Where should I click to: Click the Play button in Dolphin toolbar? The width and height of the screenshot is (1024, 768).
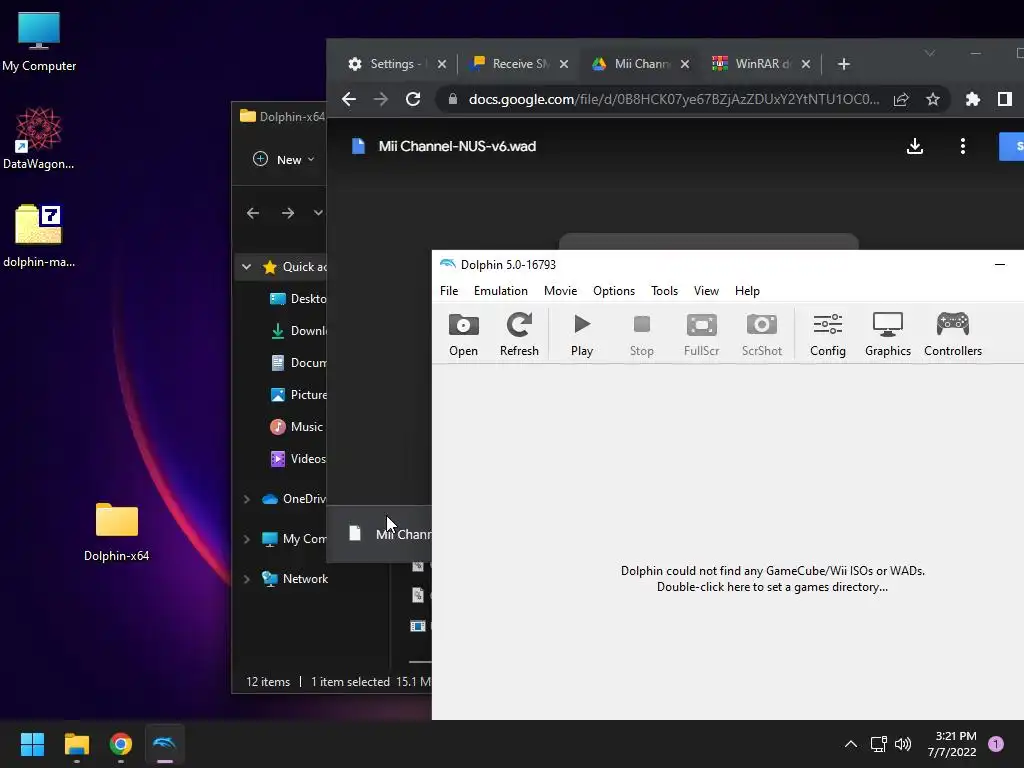582,334
